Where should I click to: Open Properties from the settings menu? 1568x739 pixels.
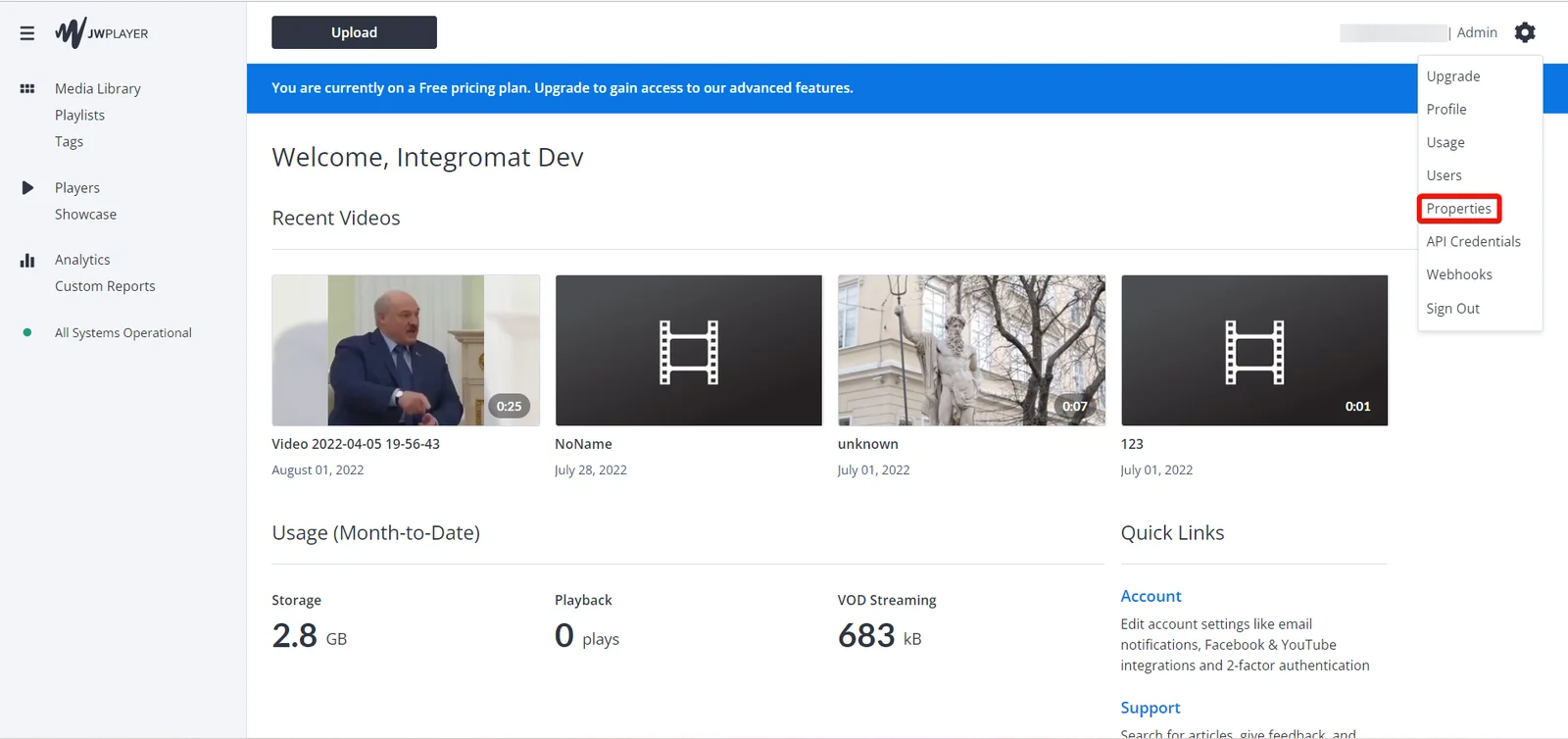click(1459, 209)
